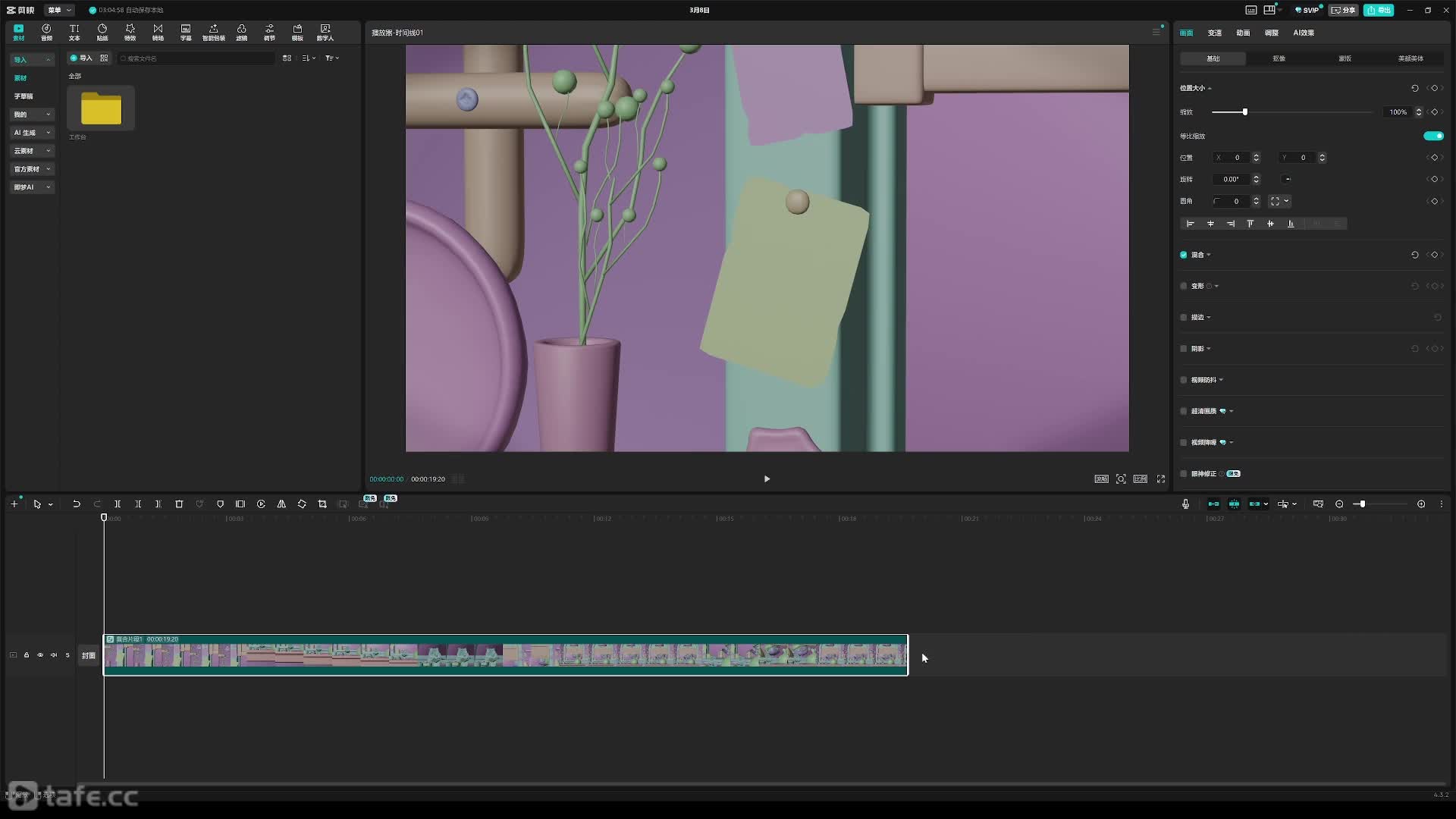Screen dimensions: 1456x819
Task: Click the microphone record icon
Action: 1185,504
